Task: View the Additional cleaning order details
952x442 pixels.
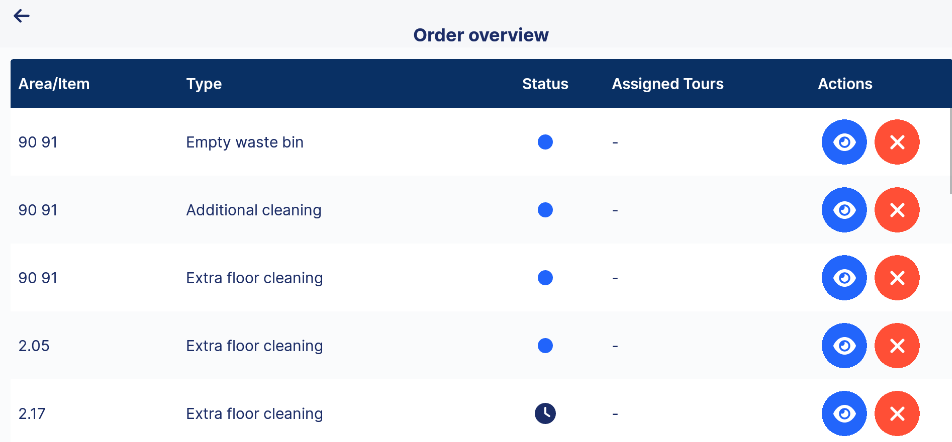Action: click(x=844, y=210)
